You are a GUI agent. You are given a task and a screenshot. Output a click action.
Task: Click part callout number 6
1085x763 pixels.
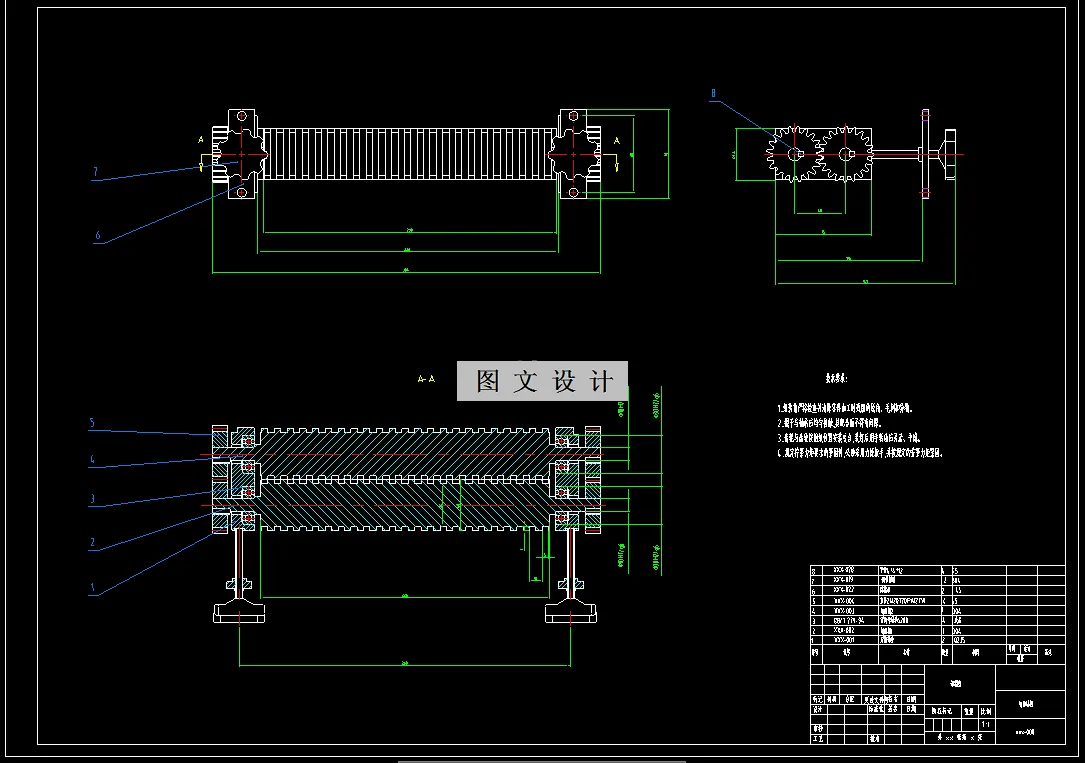(x=98, y=235)
